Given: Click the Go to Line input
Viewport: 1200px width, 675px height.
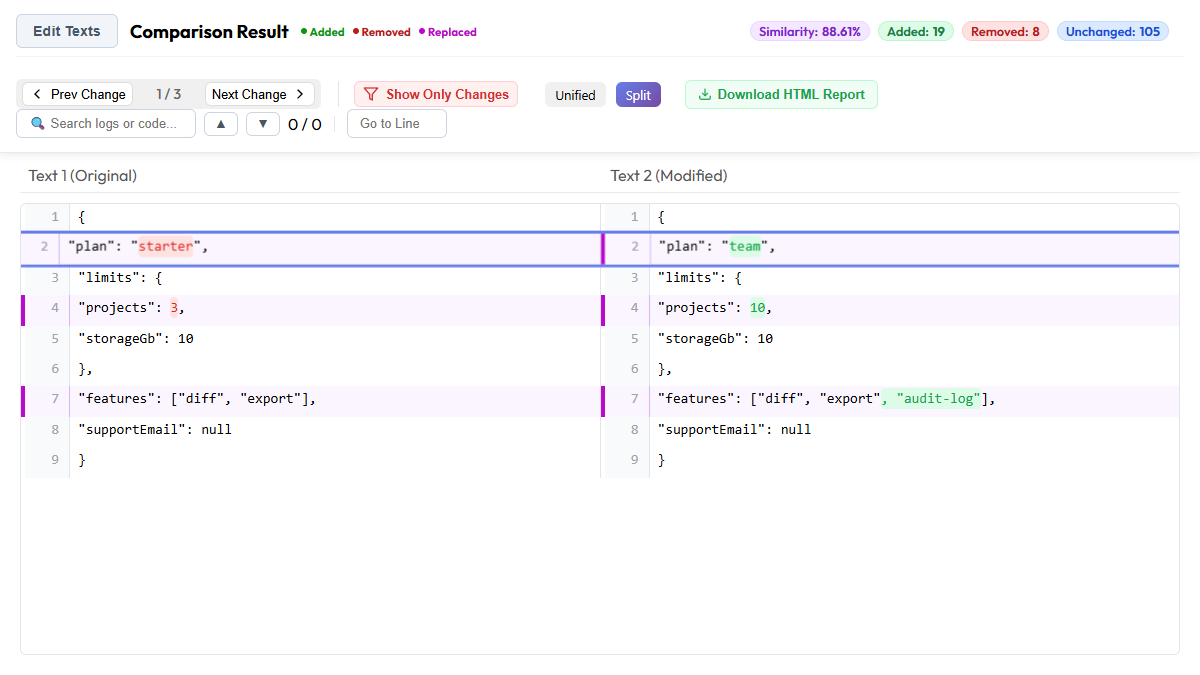Looking at the screenshot, I should pyautogui.click(x=397, y=123).
